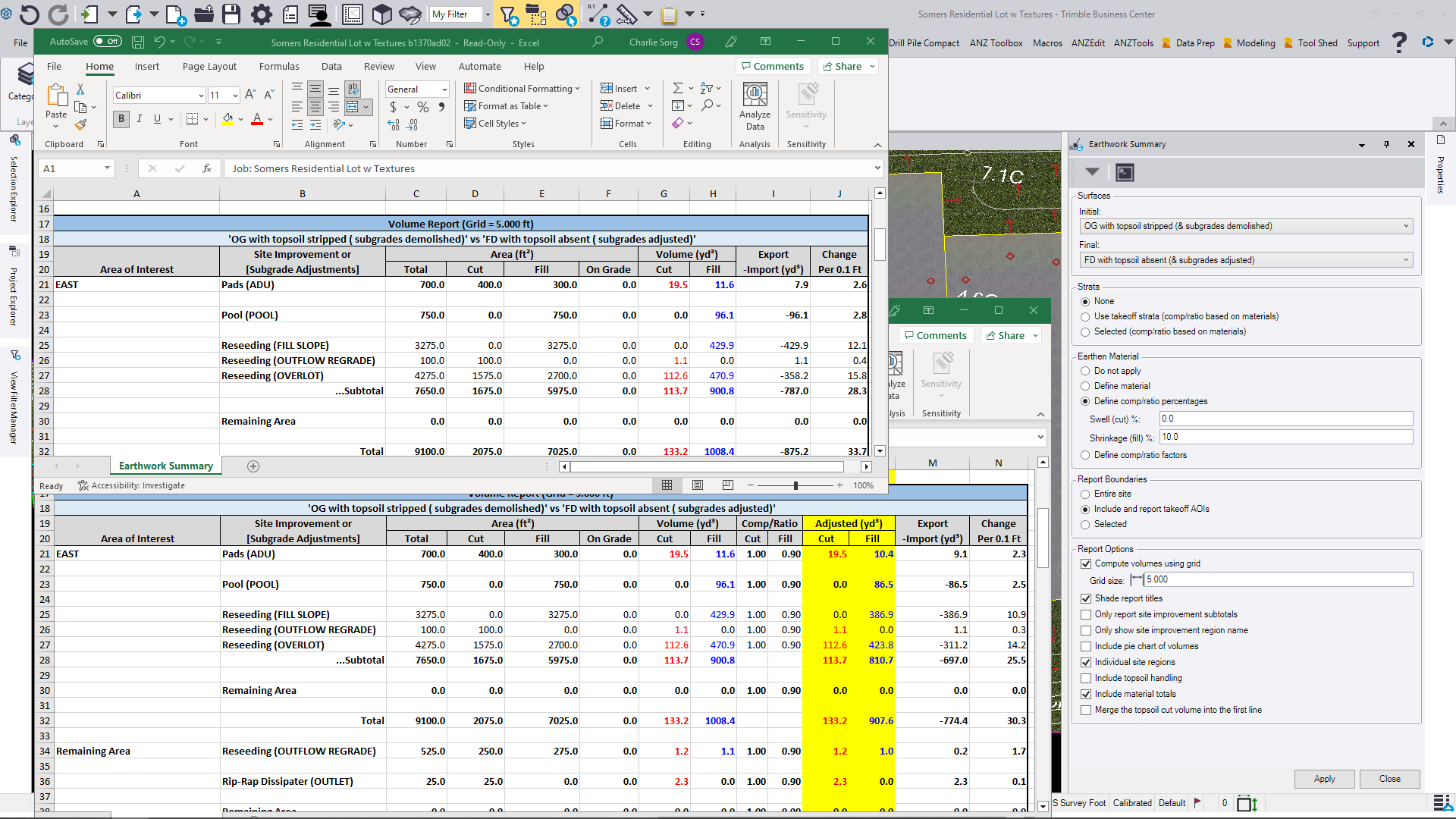Click the AutoSum sigma icon
Viewport: 1456px width, 819px height.
[x=678, y=89]
